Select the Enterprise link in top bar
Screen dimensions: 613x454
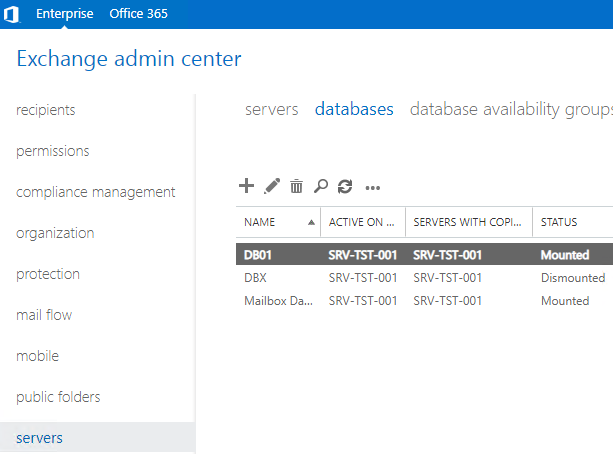click(64, 14)
